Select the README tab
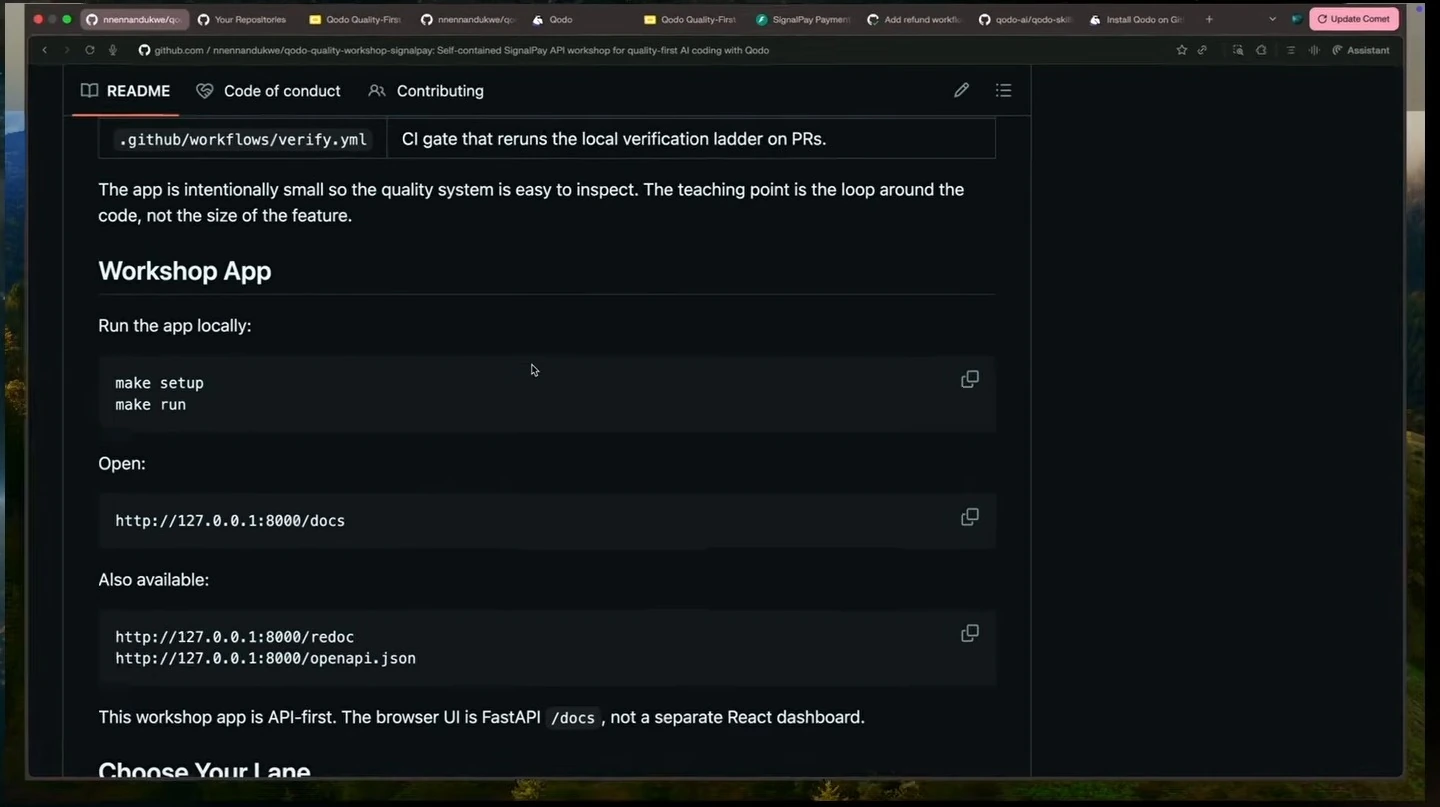This screenshot has height=807, width=1440. click(x=125, y=91)
